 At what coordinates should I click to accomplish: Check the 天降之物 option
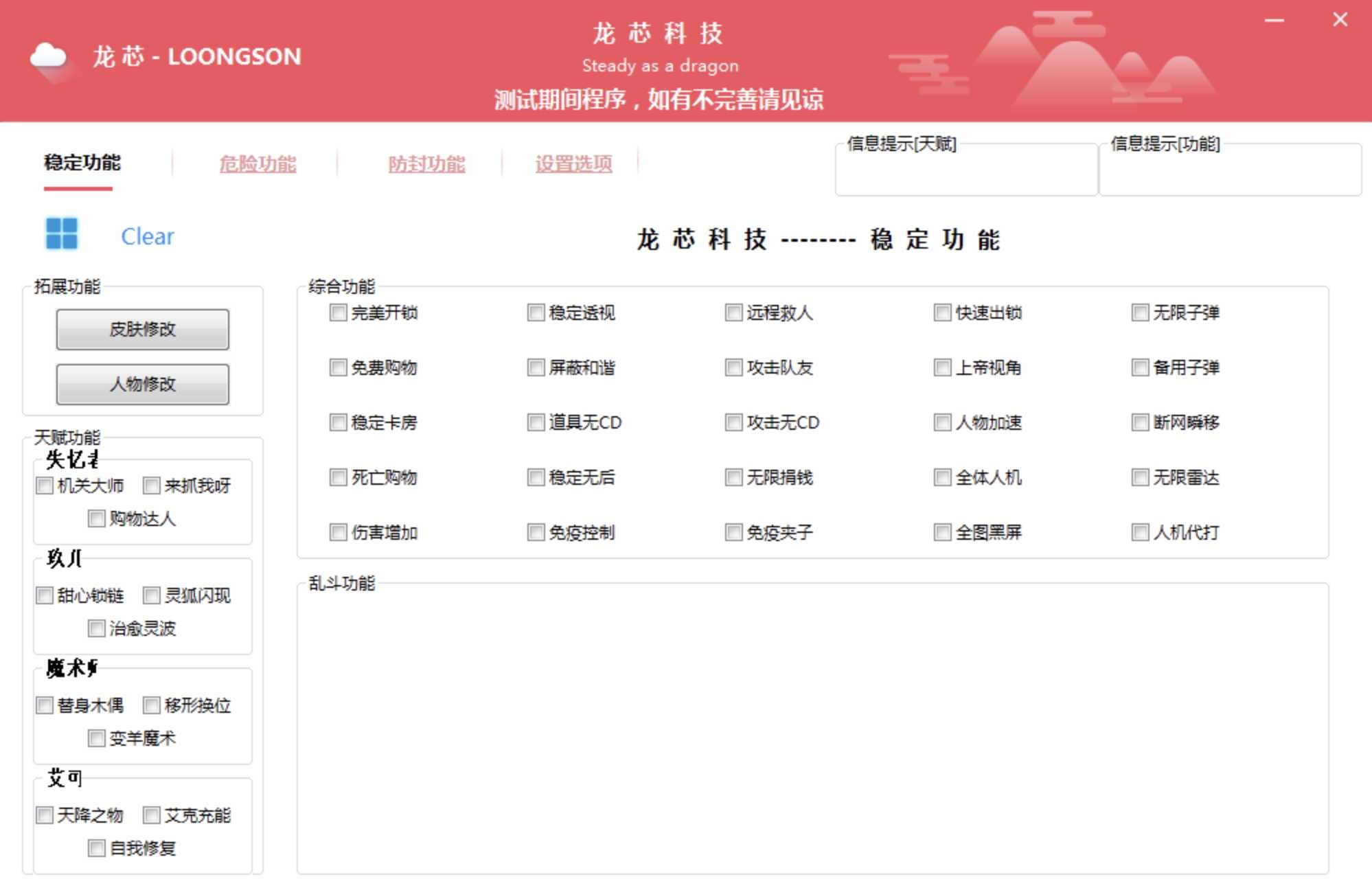pos(45,815)
